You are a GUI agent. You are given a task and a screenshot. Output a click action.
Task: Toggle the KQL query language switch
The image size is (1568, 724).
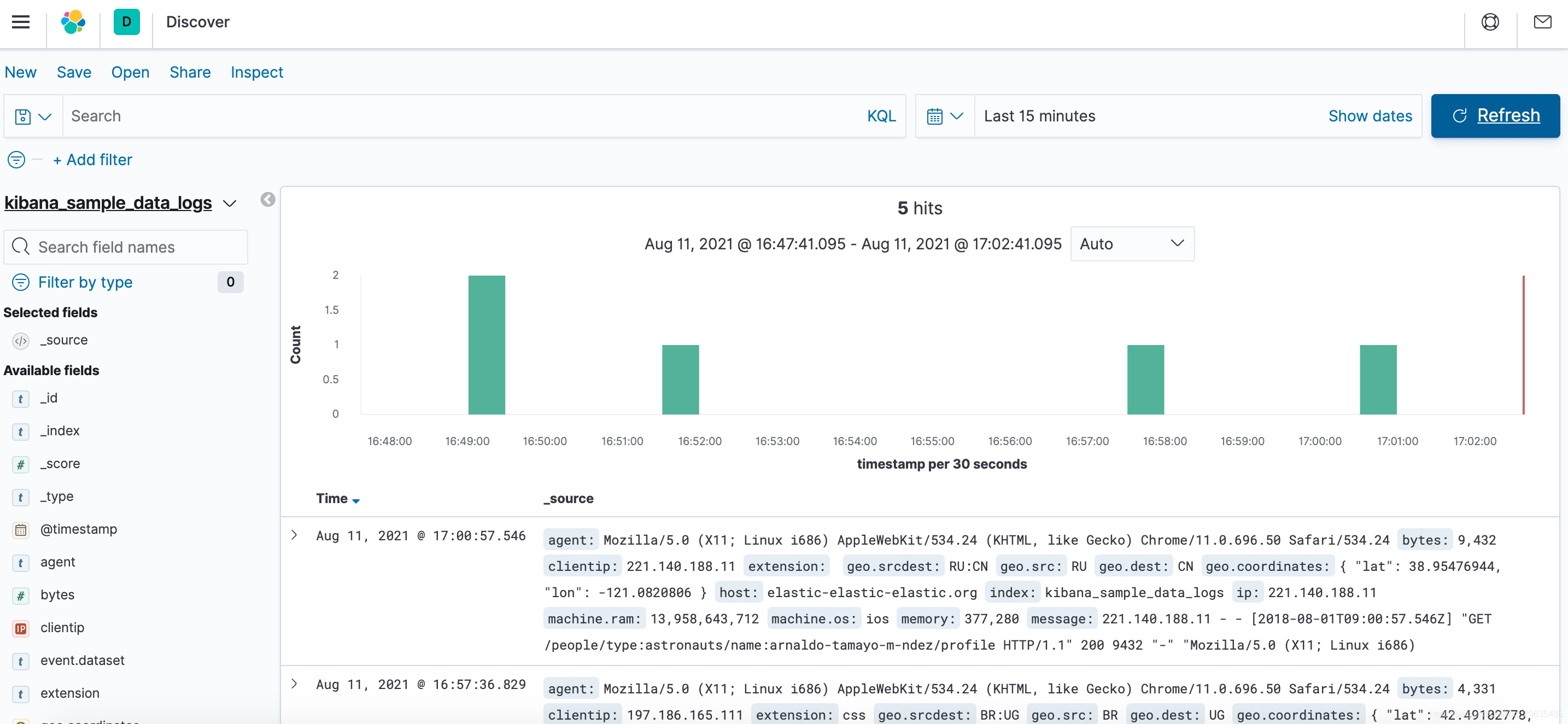click(881, 116)
